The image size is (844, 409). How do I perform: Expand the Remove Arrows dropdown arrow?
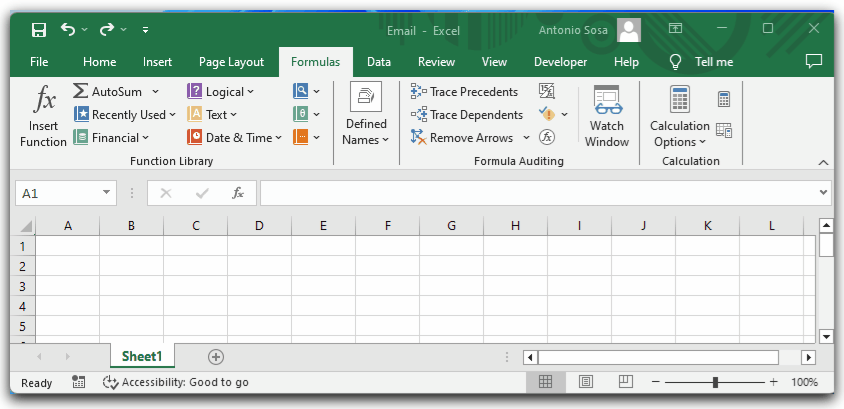click(526, 138)
